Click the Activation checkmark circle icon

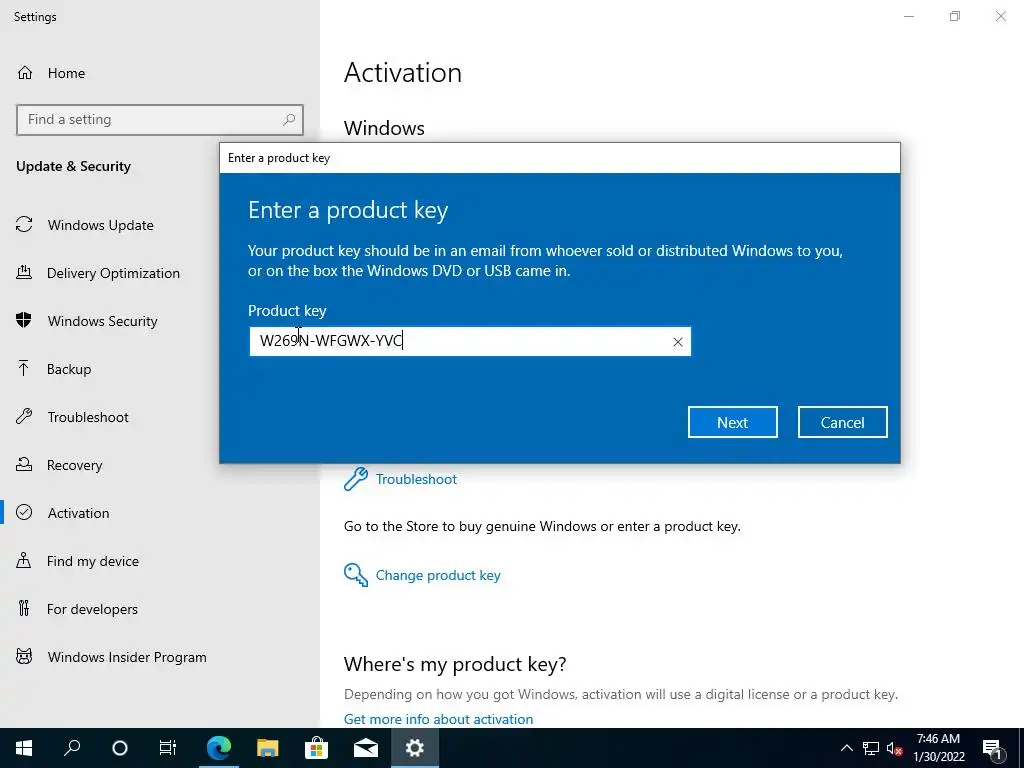[x=24, y=512]
